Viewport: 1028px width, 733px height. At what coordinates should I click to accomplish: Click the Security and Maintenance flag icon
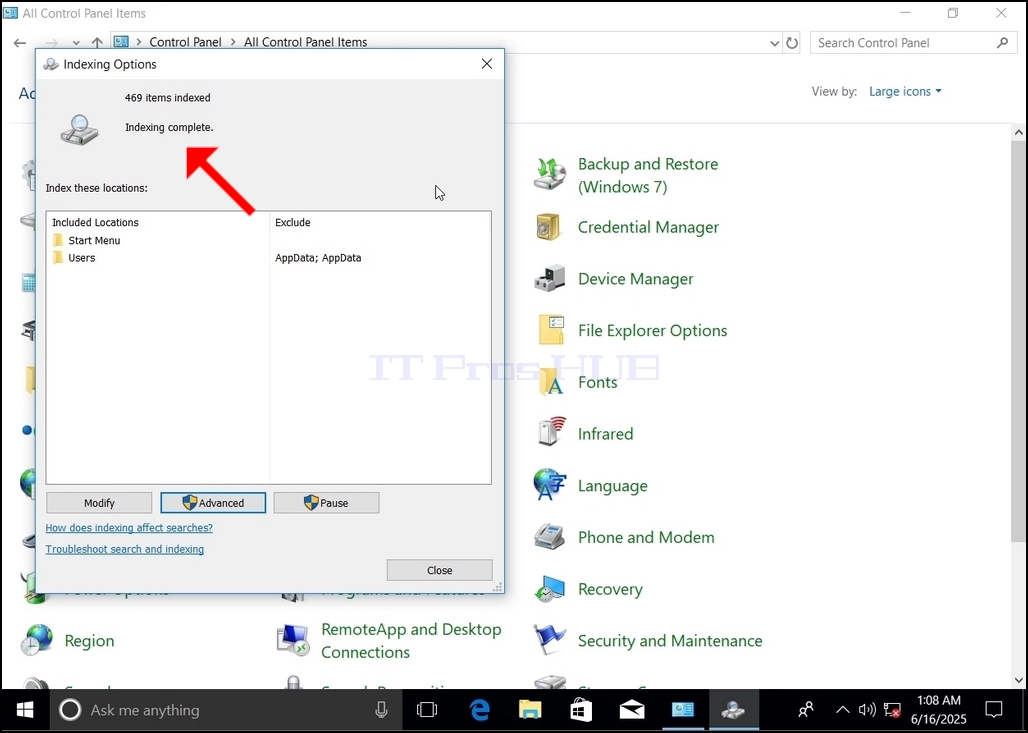(x=549, y=641)
